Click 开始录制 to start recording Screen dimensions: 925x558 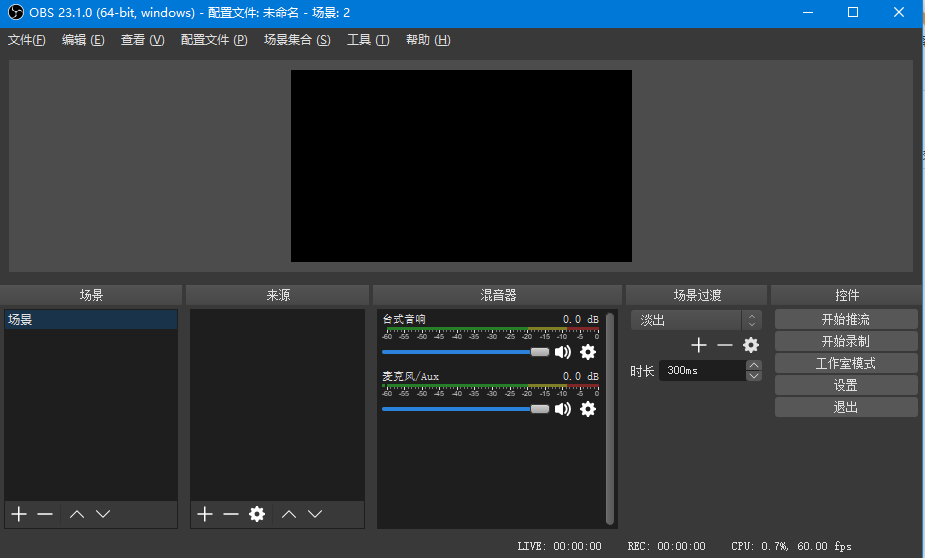click(x=846, y=341)
